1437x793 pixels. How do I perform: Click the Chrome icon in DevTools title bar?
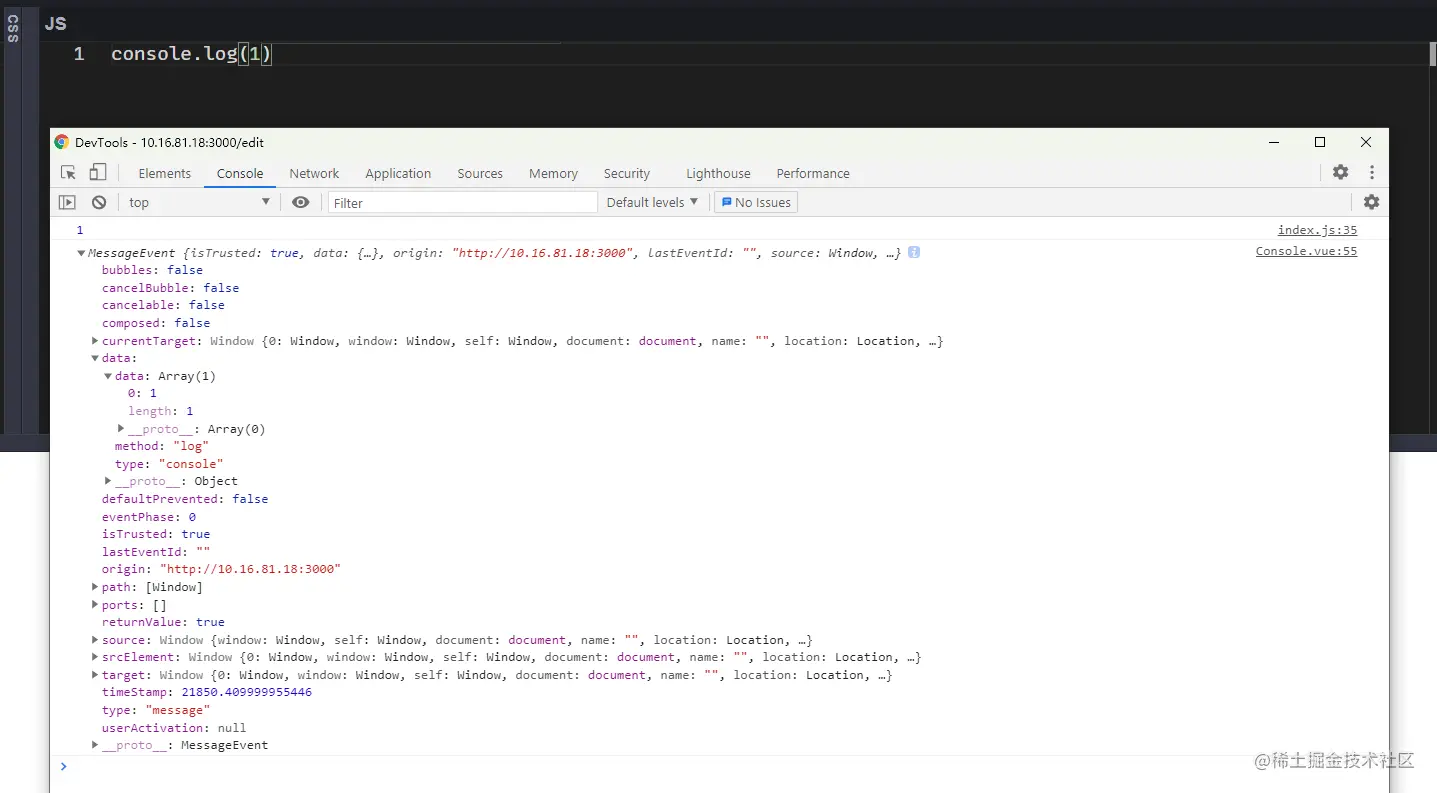click(62, 142)
